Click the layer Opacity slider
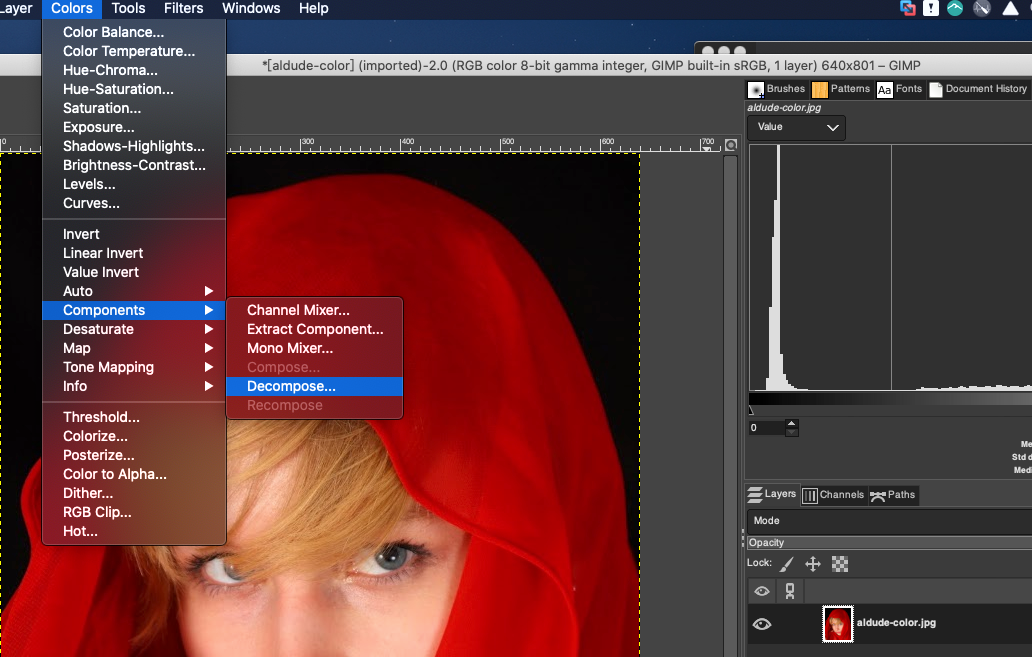This screenshot has height=657, width=1032. [889, 543]
